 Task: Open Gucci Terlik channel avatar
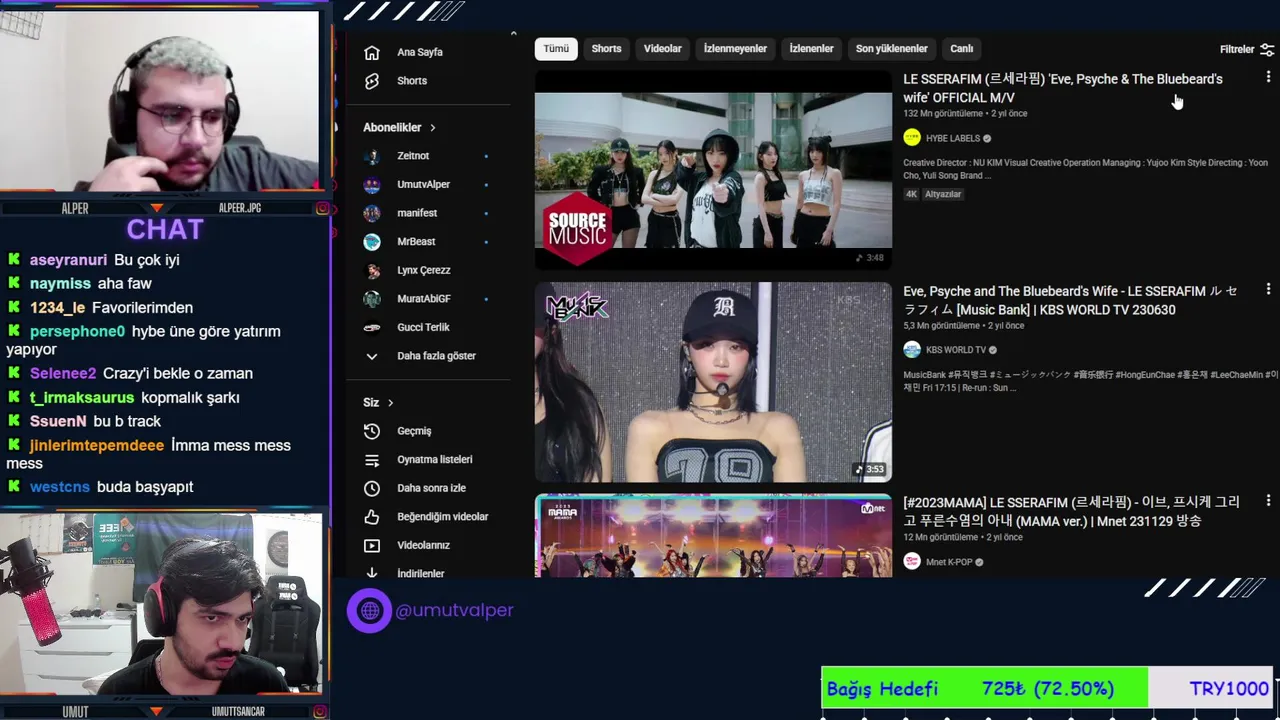click(x=372, y=327)
